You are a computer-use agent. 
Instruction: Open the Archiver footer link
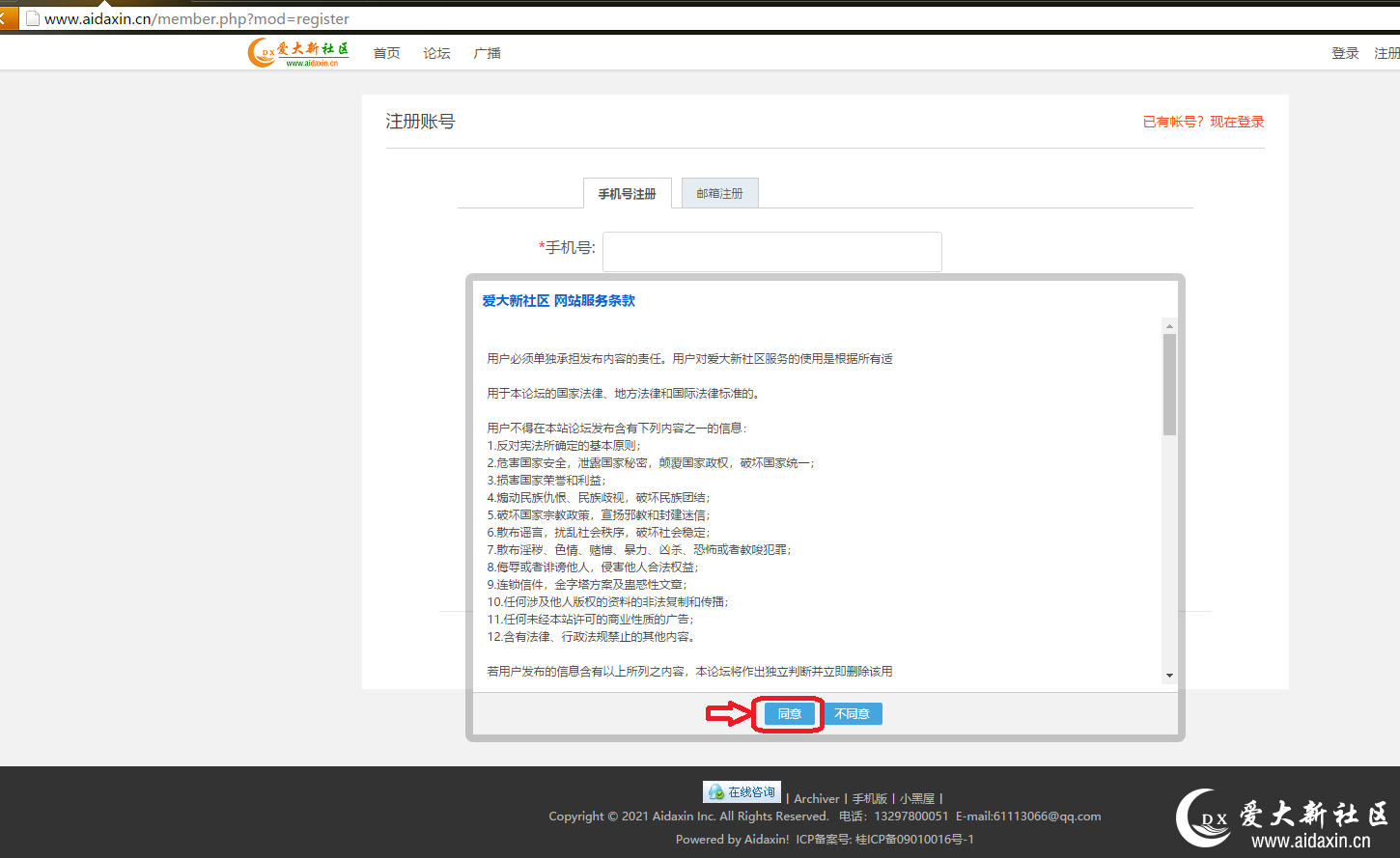[x=816, y=799]
